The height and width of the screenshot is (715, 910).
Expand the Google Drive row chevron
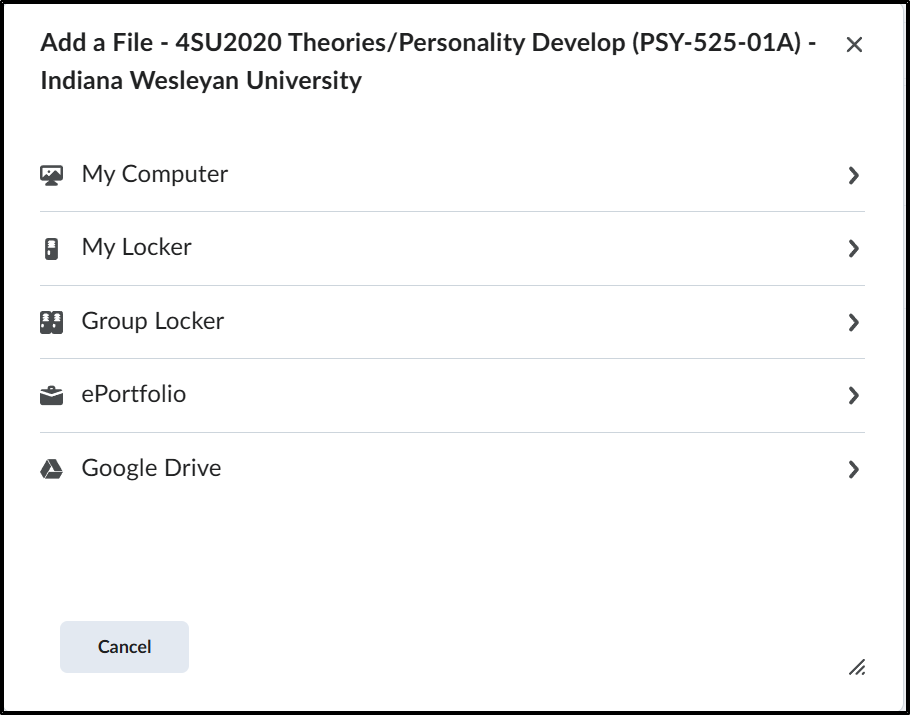click(x=853, y=467)
